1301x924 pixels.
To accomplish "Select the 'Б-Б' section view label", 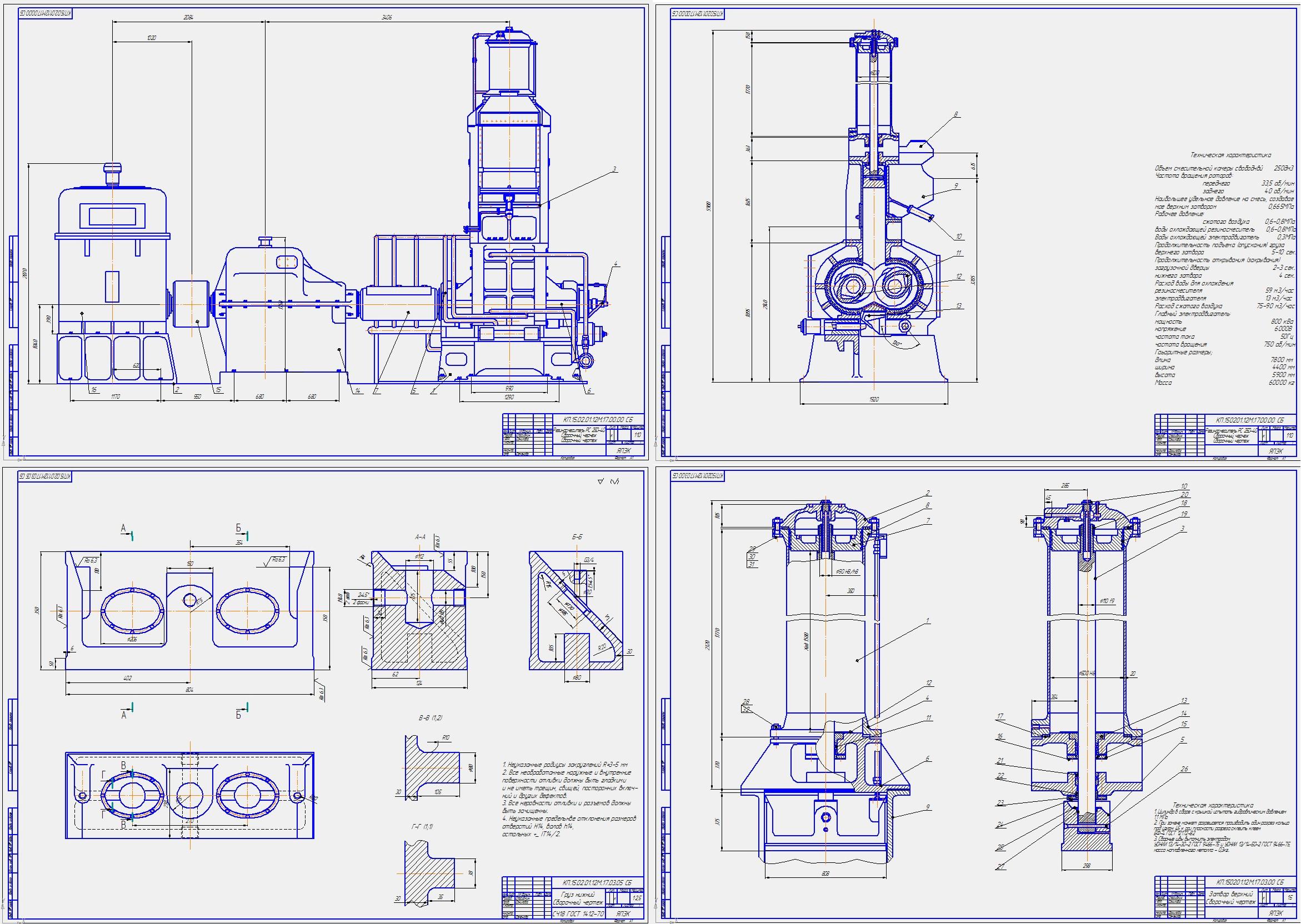I will [x=578, y=537].
